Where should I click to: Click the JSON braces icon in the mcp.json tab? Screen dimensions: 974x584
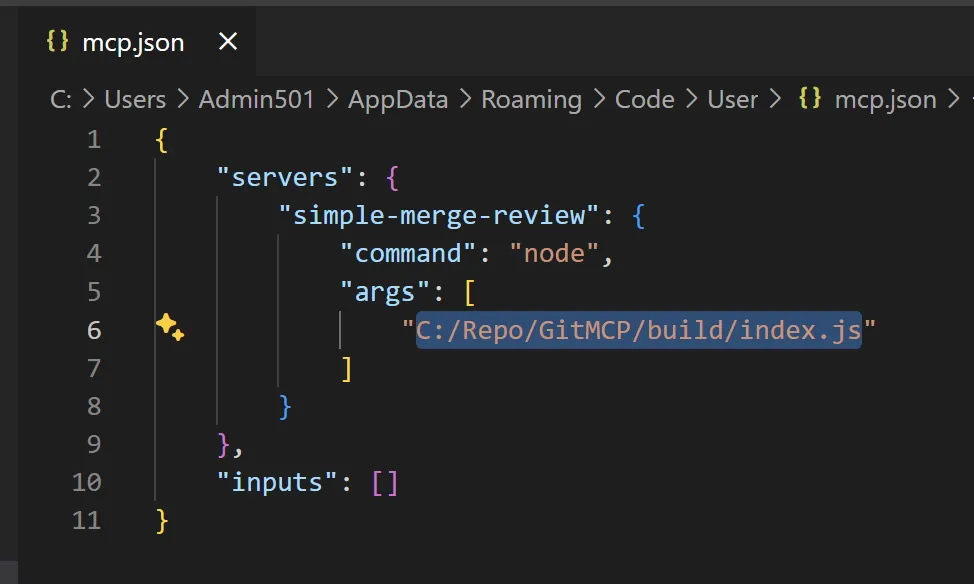57,42
